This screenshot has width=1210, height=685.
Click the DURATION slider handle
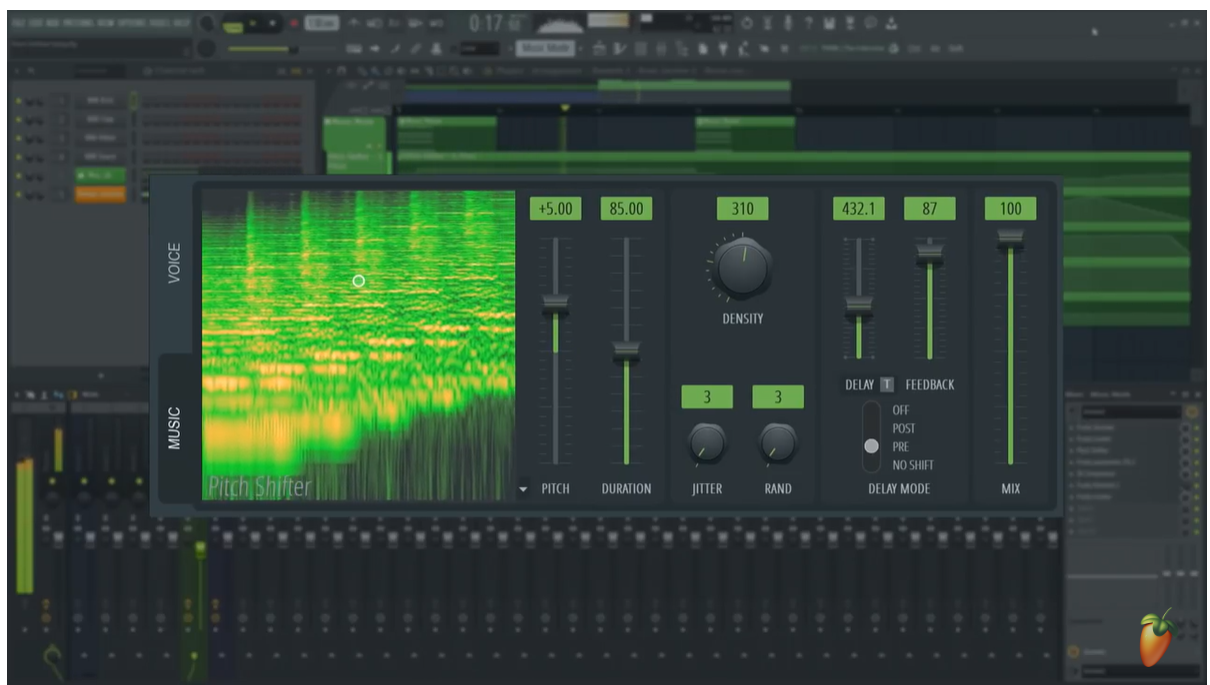point(626,351)
